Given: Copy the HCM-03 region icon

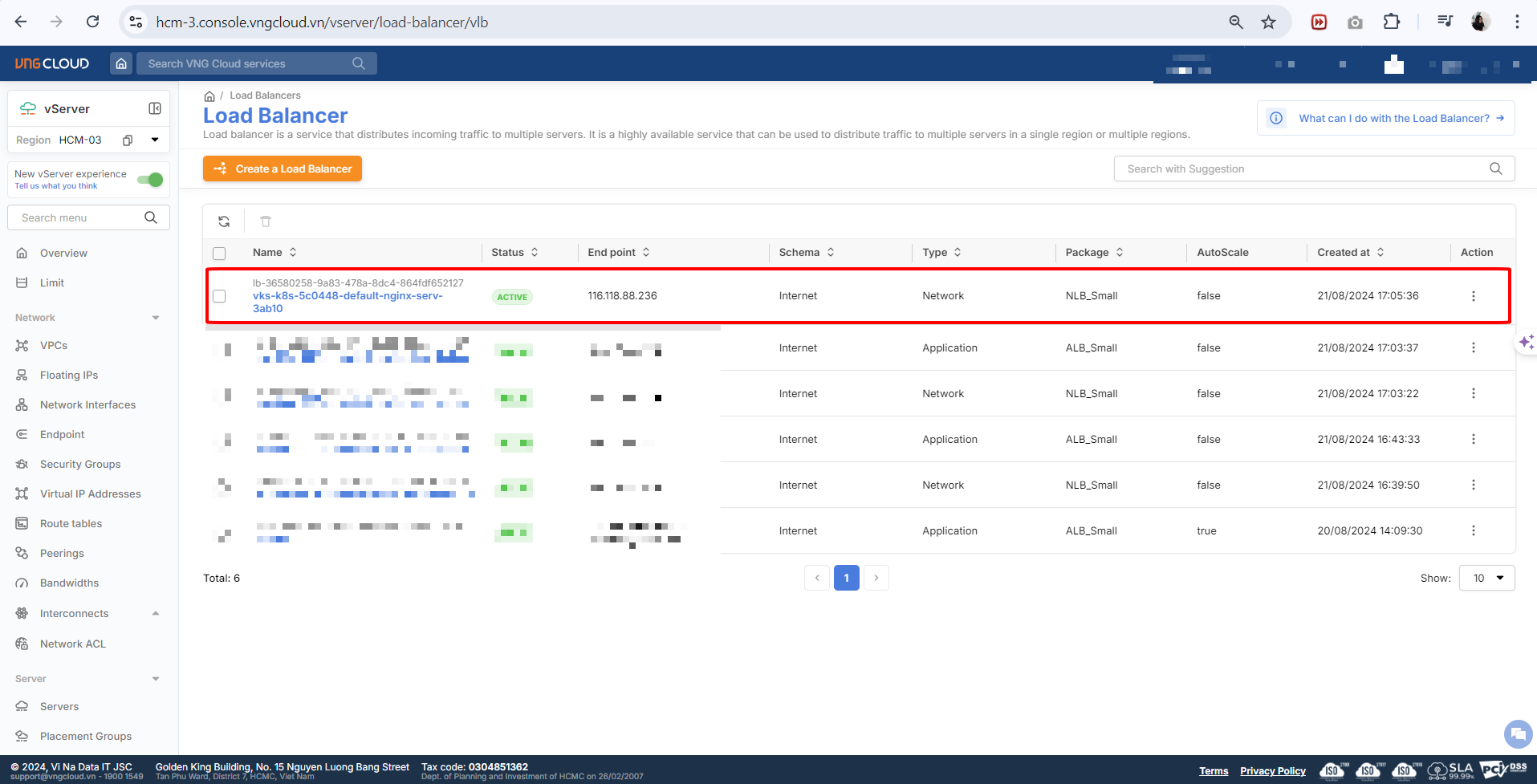Looking at the screenshot, I should (128, 140).
